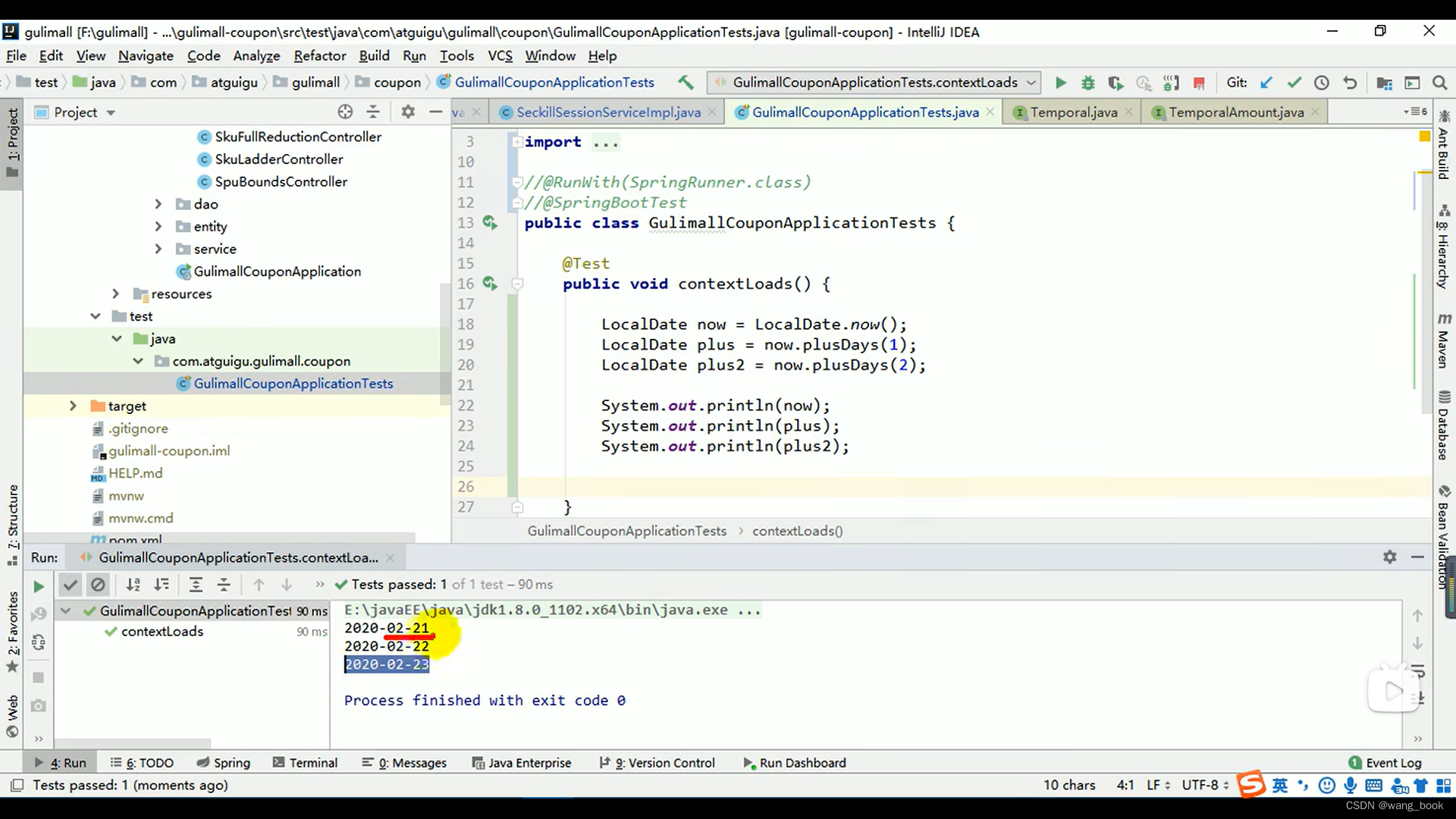Open the Refactor menu
The image size is (1456, 819).
319,55
